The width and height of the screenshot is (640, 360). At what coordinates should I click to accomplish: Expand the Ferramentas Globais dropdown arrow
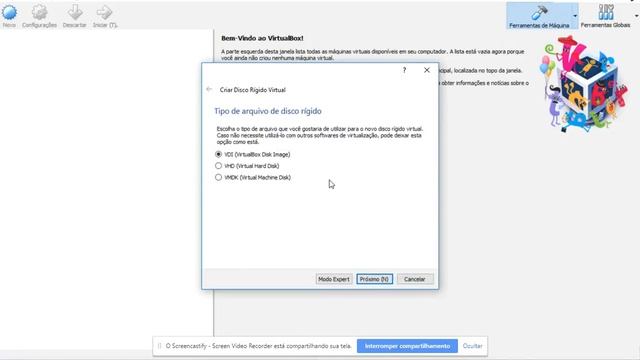click(636, 16)
